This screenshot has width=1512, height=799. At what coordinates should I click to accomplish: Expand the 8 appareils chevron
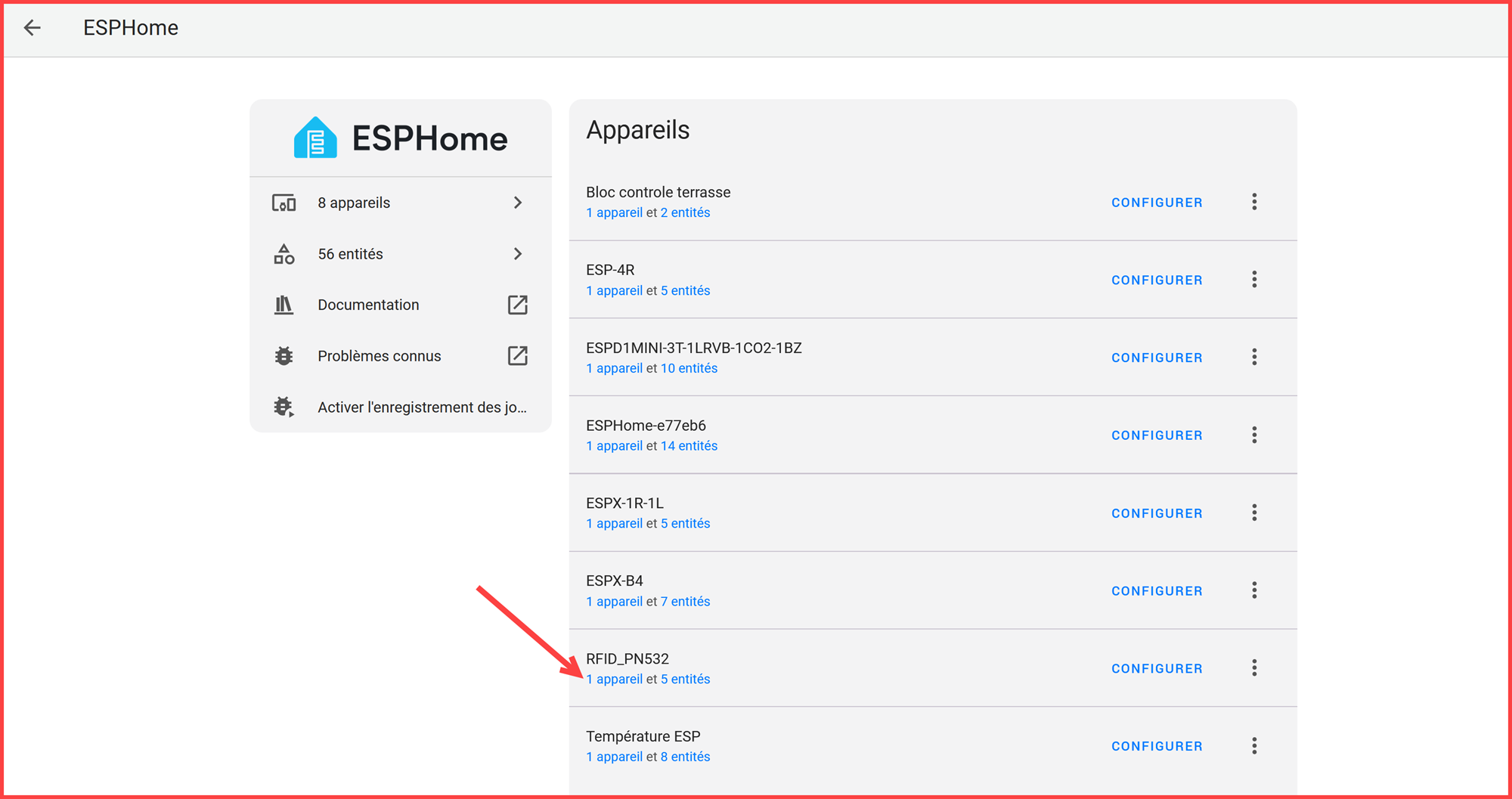click(518, 203)
